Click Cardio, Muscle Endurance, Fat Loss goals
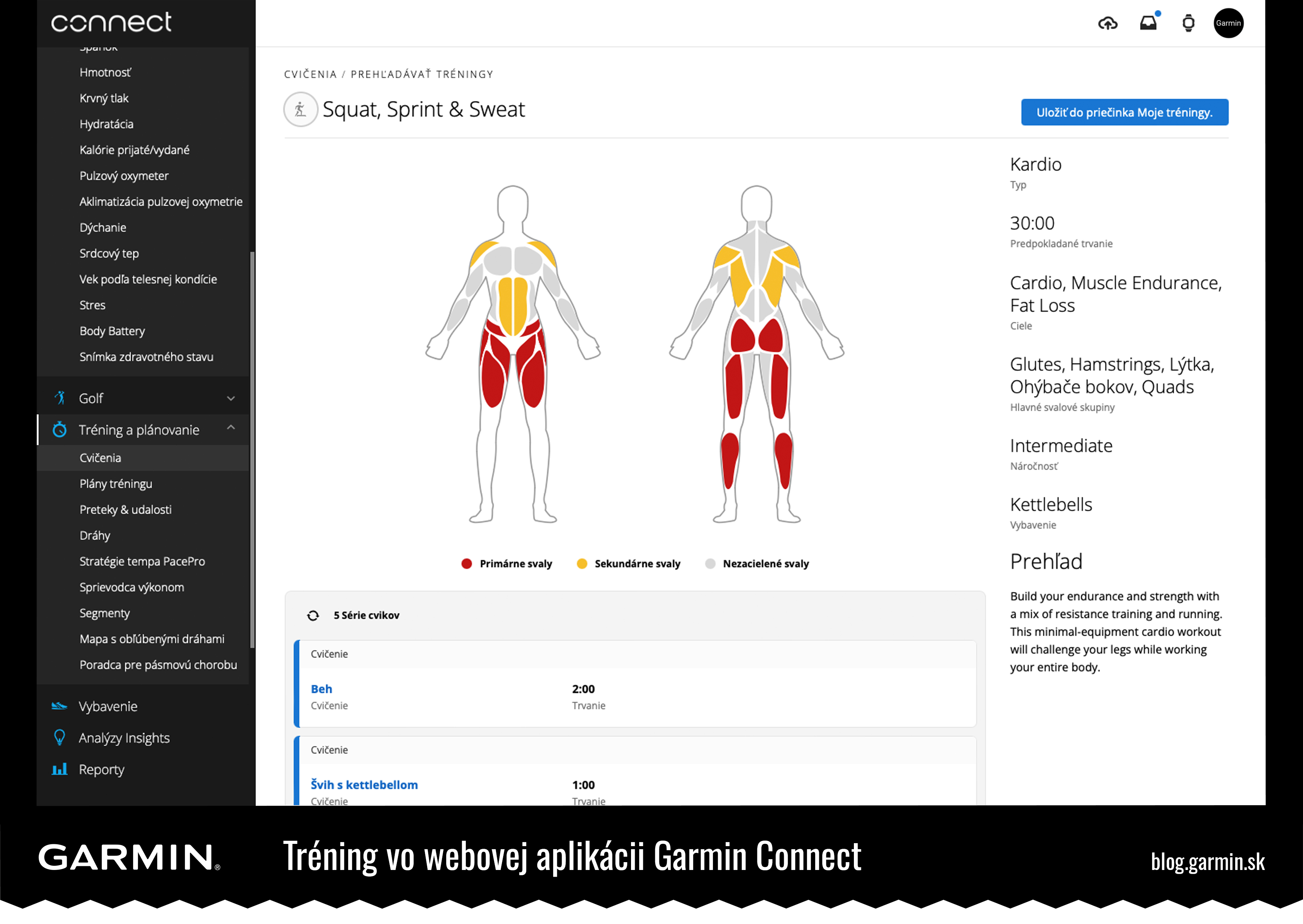Viewport: 1303px width, 924px height. tap(1116, 294)
